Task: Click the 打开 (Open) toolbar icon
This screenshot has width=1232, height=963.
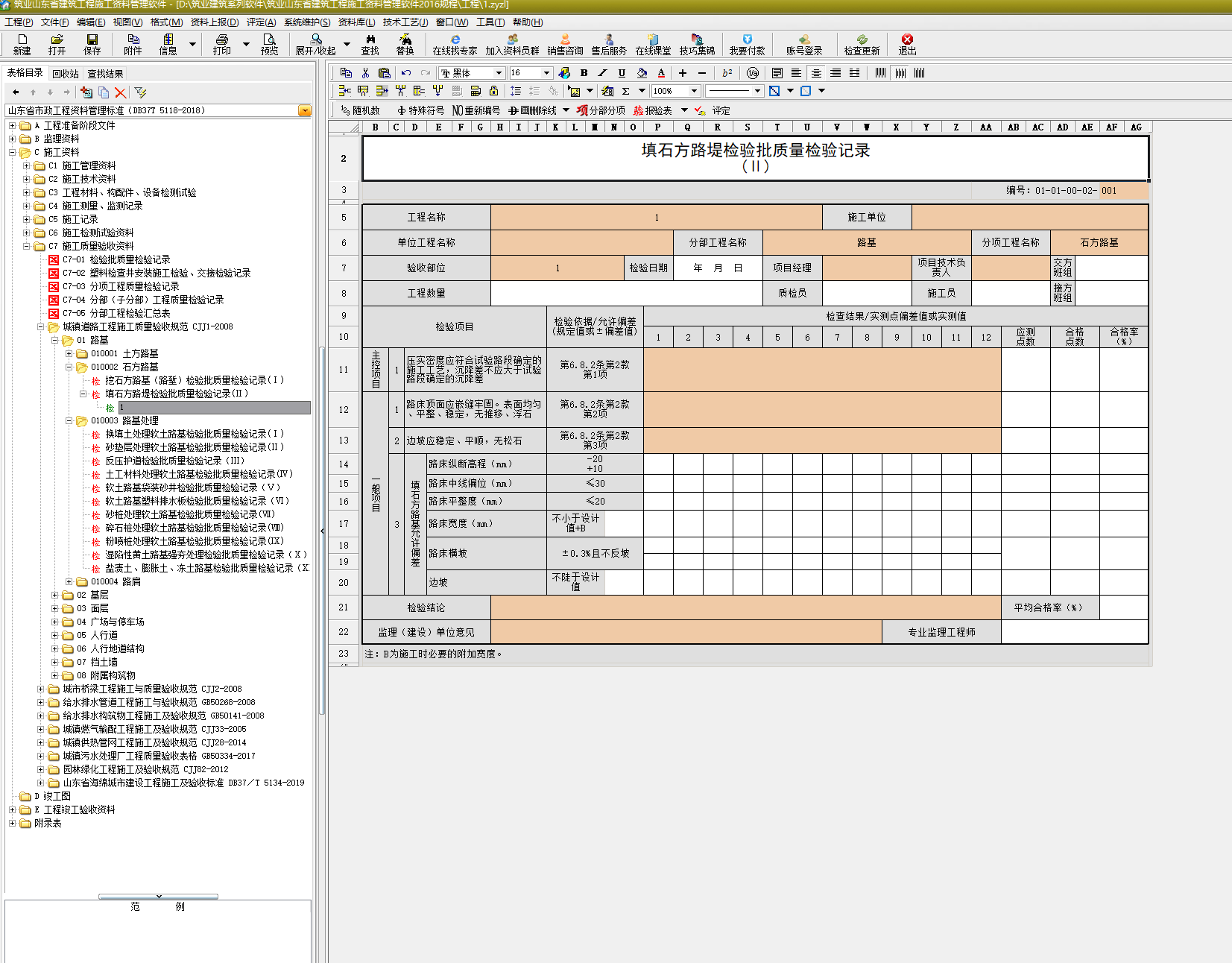Action: point(57,44)
